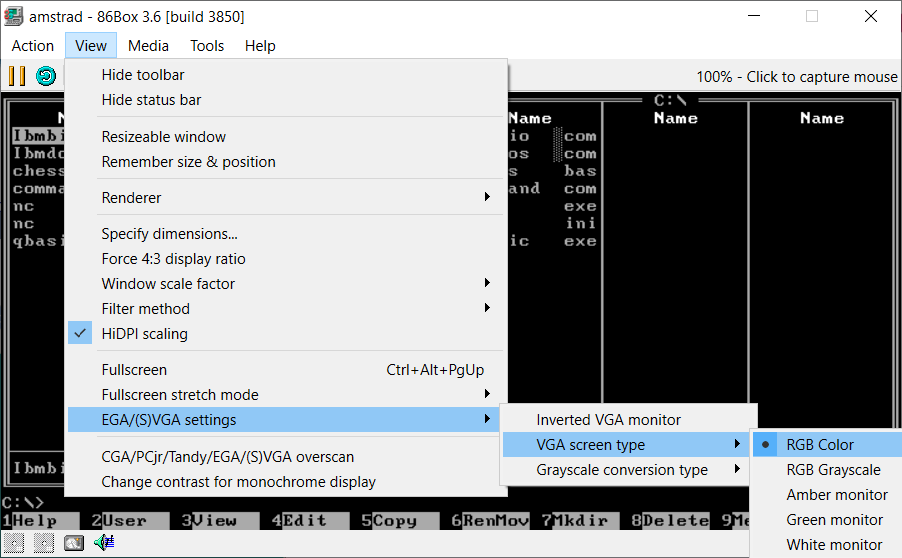Viewport: 902px width, 558px height.
Task: Click Hide toolbar menu entry
Action: click(285, 75)
